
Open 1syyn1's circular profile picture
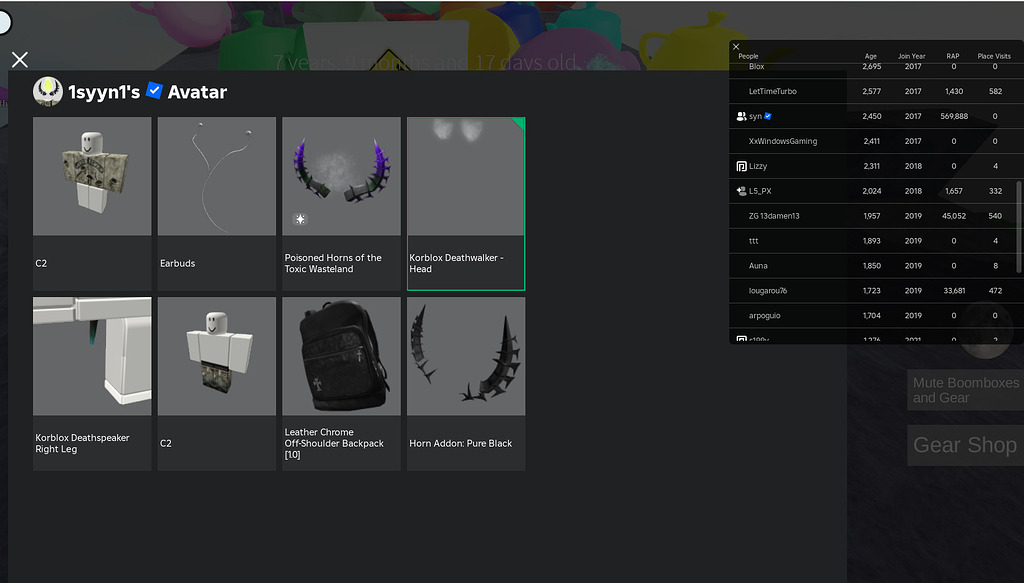(x=47, y=91)
